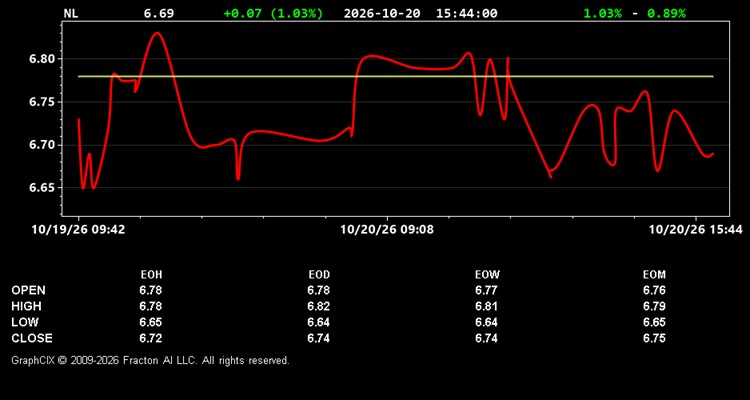Select the date 2026-10-20 in header
Screen dimensions: 750x400
tap(382, 13)
